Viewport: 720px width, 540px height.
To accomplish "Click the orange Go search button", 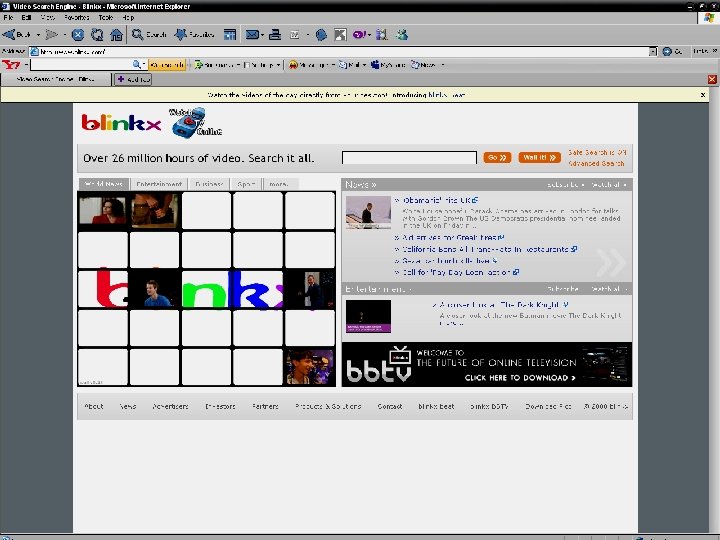I will click(497, 158).
